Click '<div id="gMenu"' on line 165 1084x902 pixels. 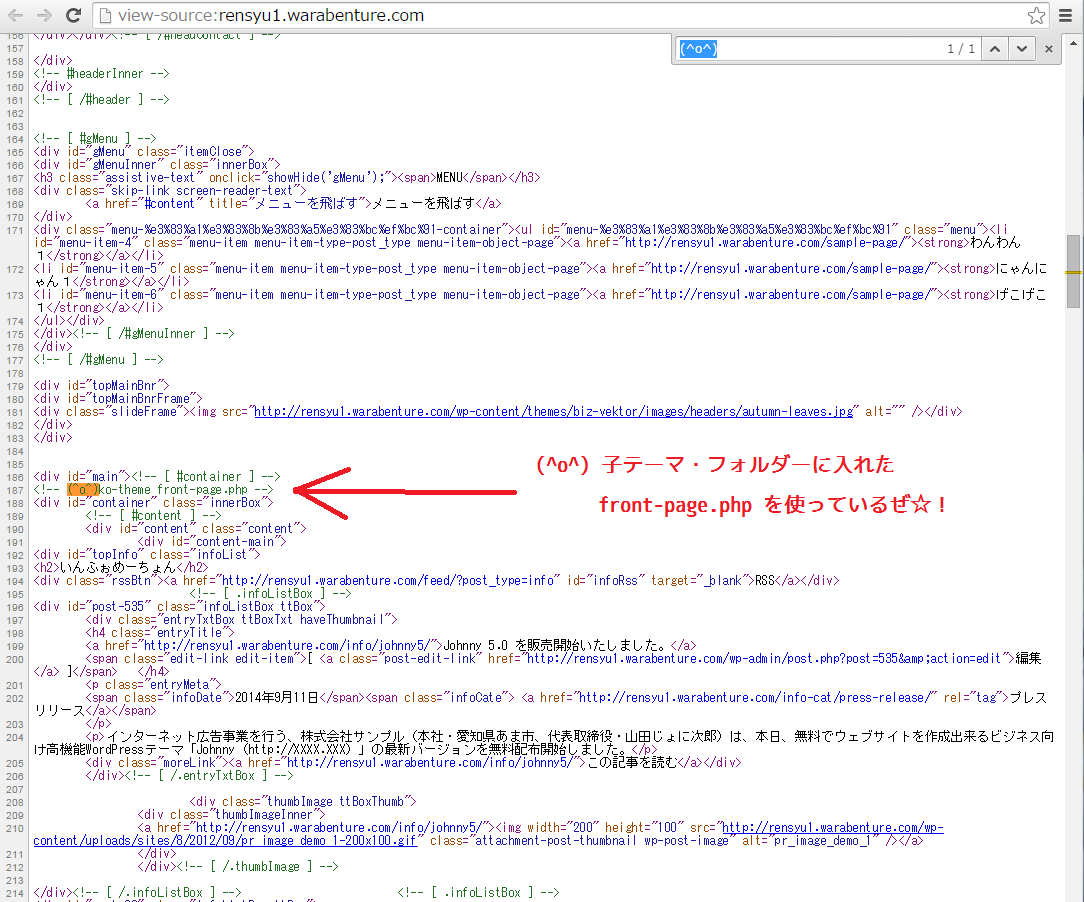click(82, 151)
